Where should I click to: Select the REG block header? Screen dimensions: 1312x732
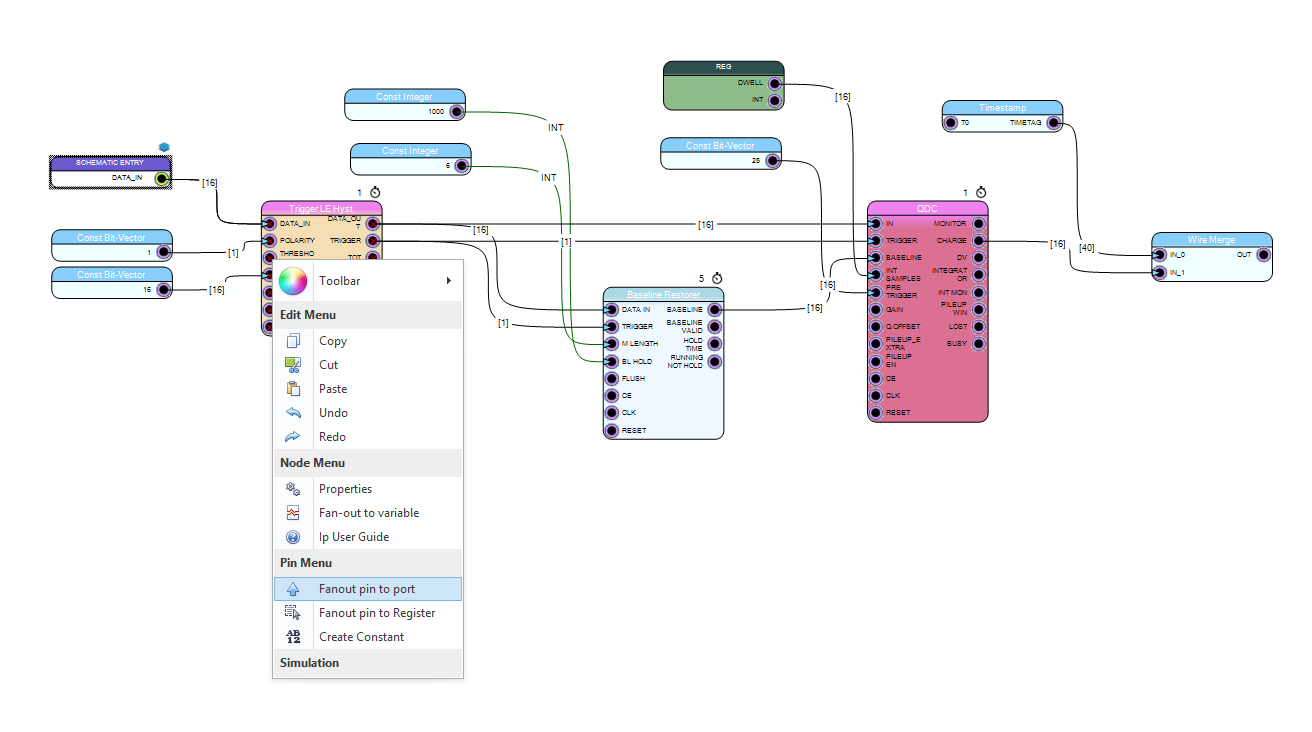point(723,67)
